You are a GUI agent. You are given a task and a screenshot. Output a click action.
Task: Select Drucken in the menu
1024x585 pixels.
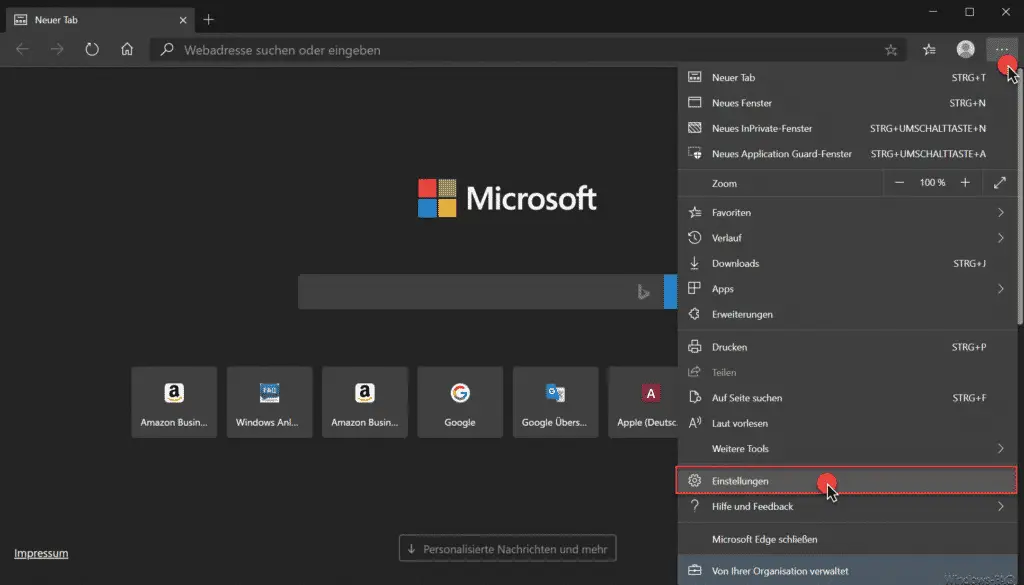pyautogui.click(x=846, y=347)
